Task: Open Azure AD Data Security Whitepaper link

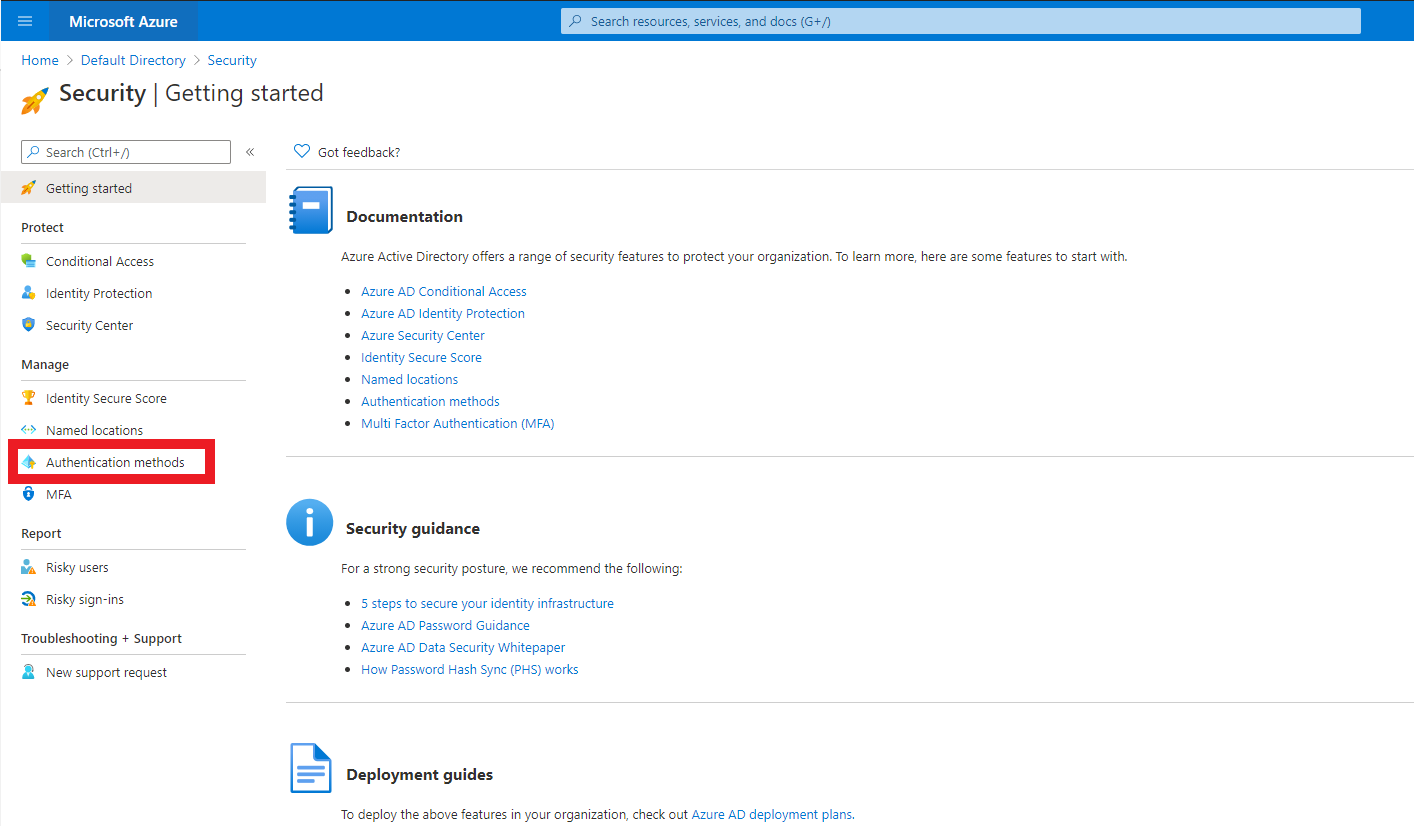Action: click(463, 647)
